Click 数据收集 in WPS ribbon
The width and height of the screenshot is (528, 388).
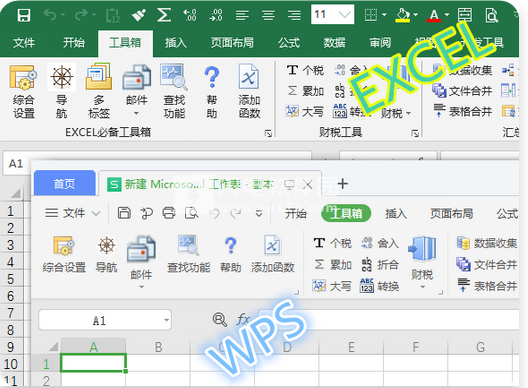pyautogui.click(x=487, y=243)
